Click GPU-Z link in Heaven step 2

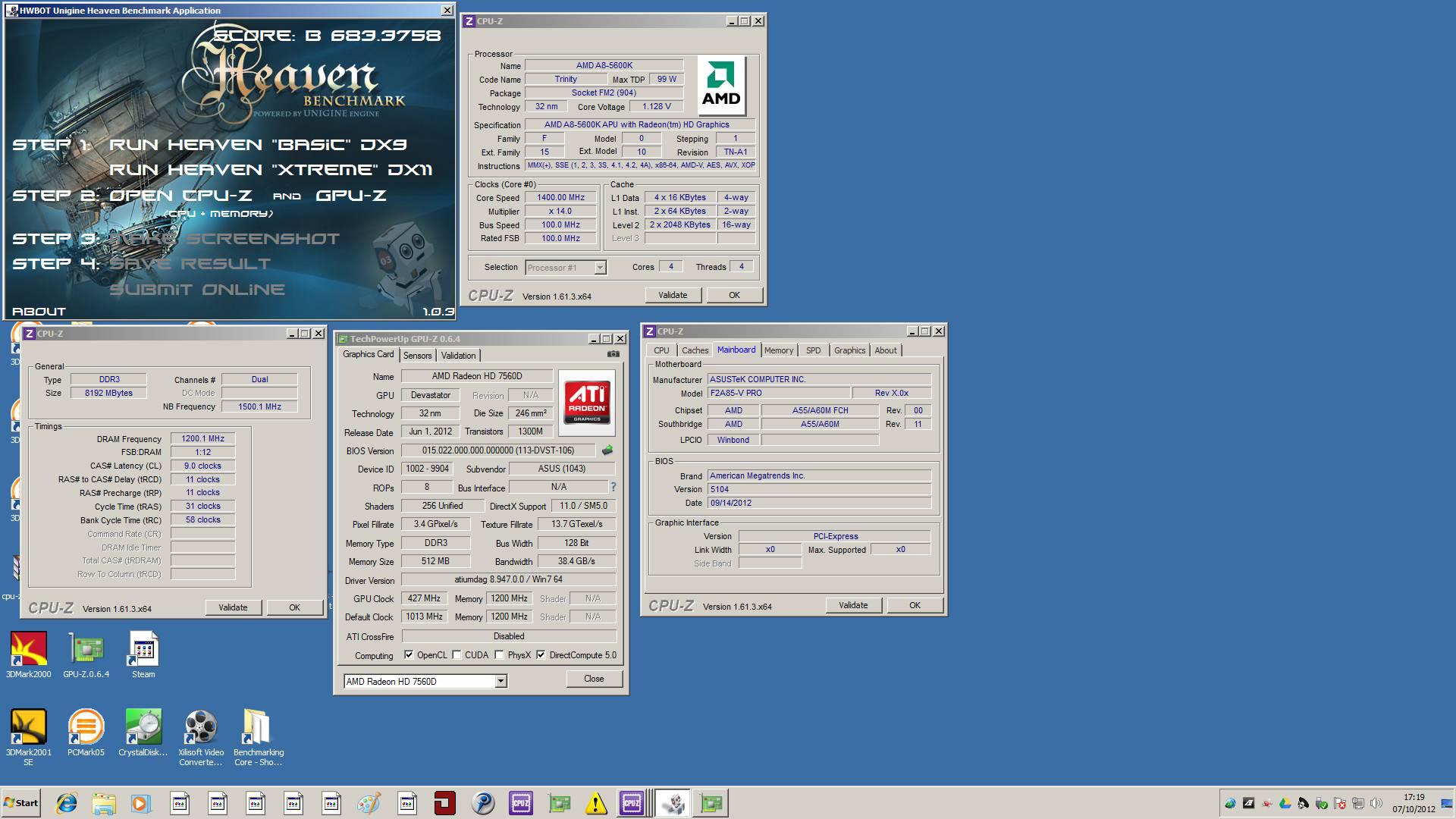click(351, 196)
